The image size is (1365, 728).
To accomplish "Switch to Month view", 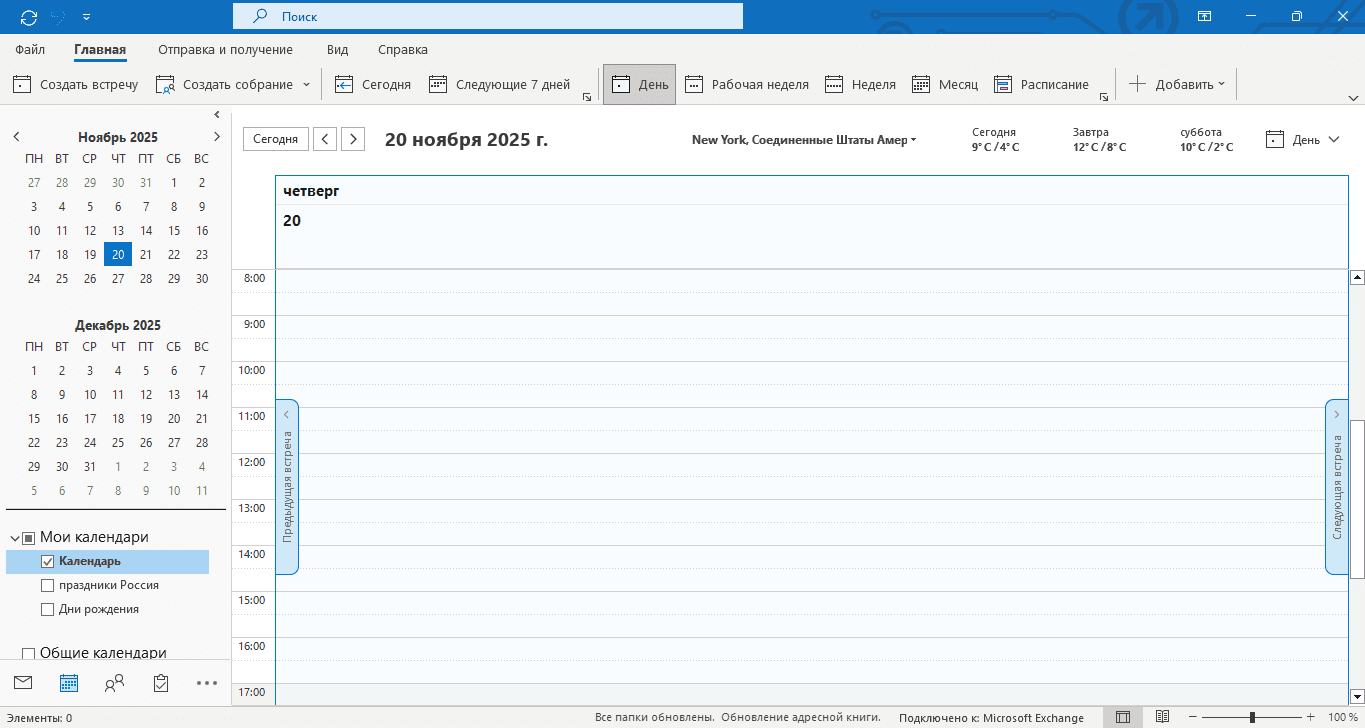I will pyautogui.click(x=945, y=85).
